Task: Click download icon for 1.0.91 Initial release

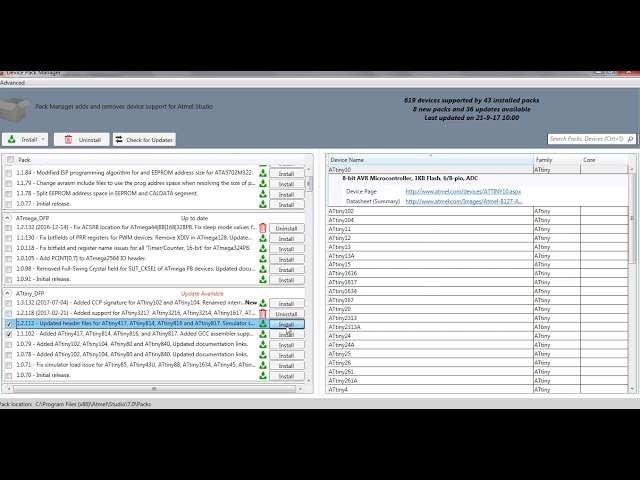Action: (x=263, y=280)
